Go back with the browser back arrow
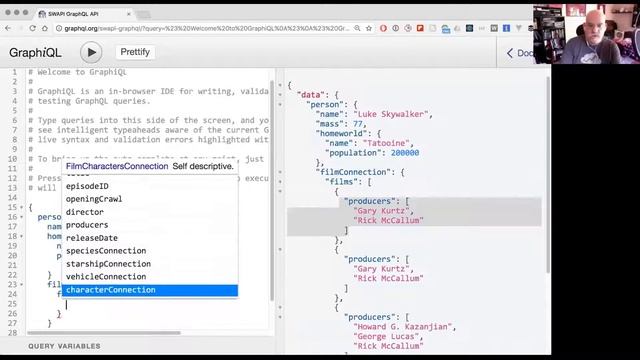 8,28
